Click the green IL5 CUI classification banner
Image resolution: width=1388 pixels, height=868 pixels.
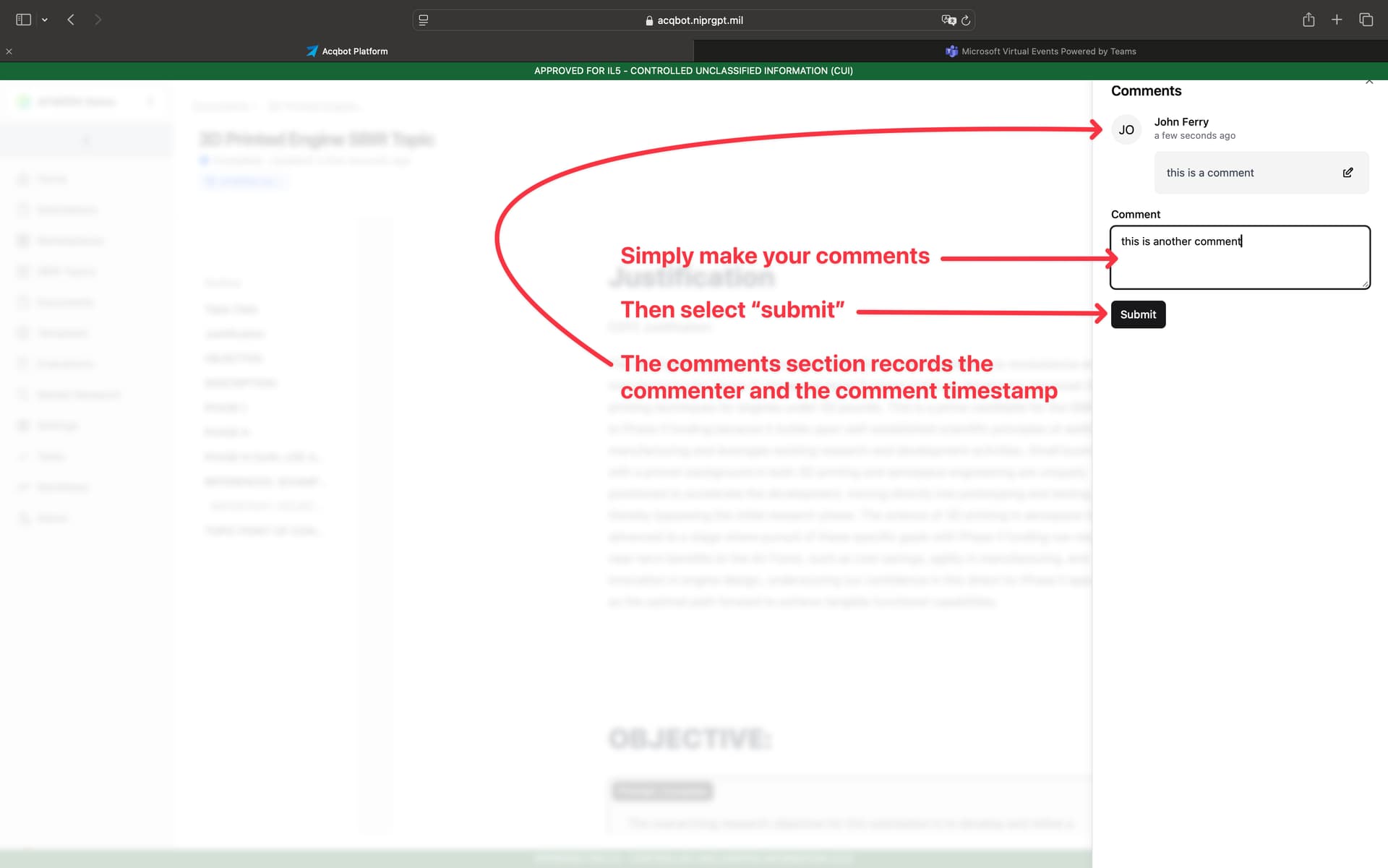click(x=693, y=71)
